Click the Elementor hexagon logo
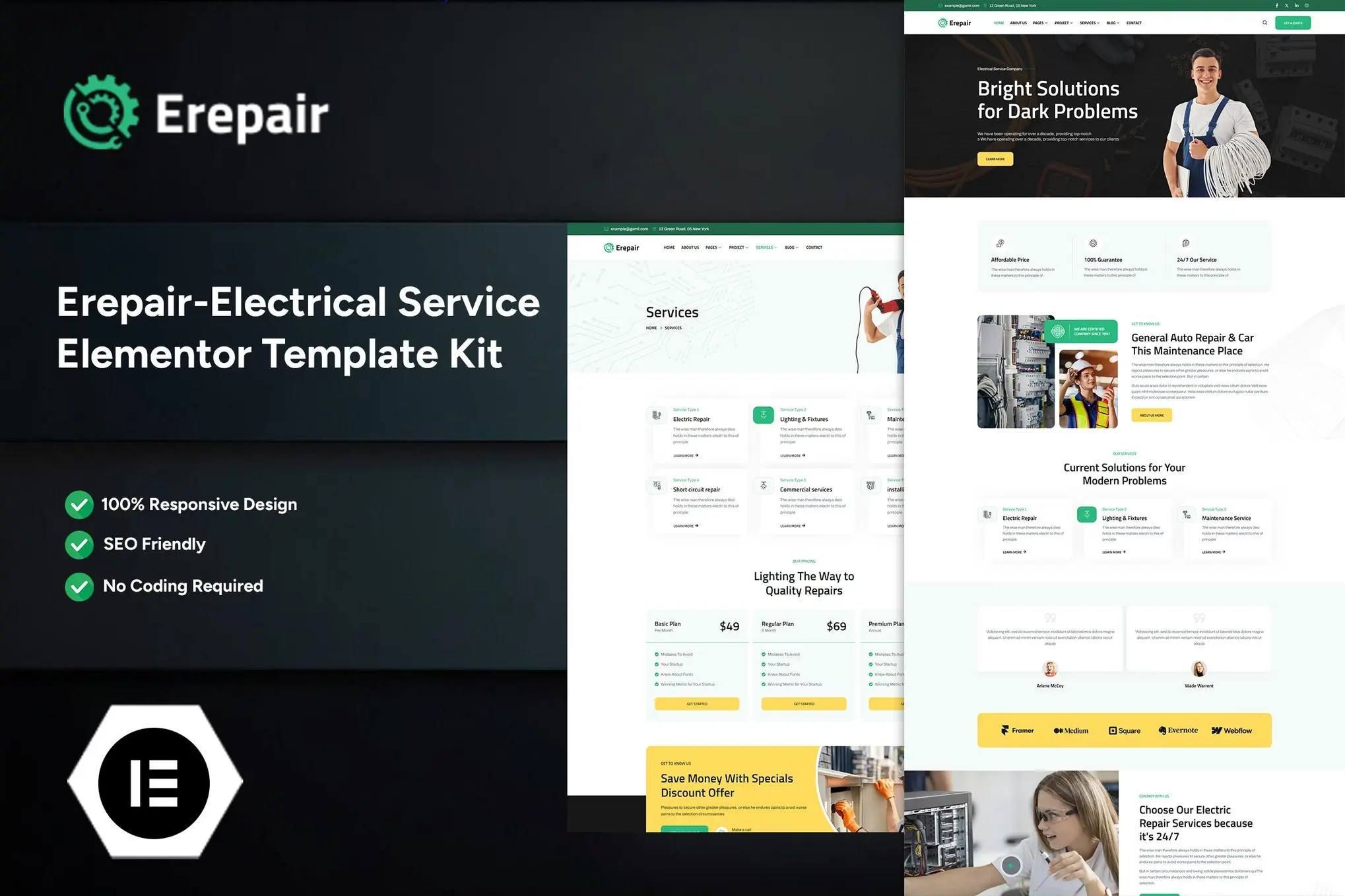The image size is (1345, 896). (x=155, y=783)
